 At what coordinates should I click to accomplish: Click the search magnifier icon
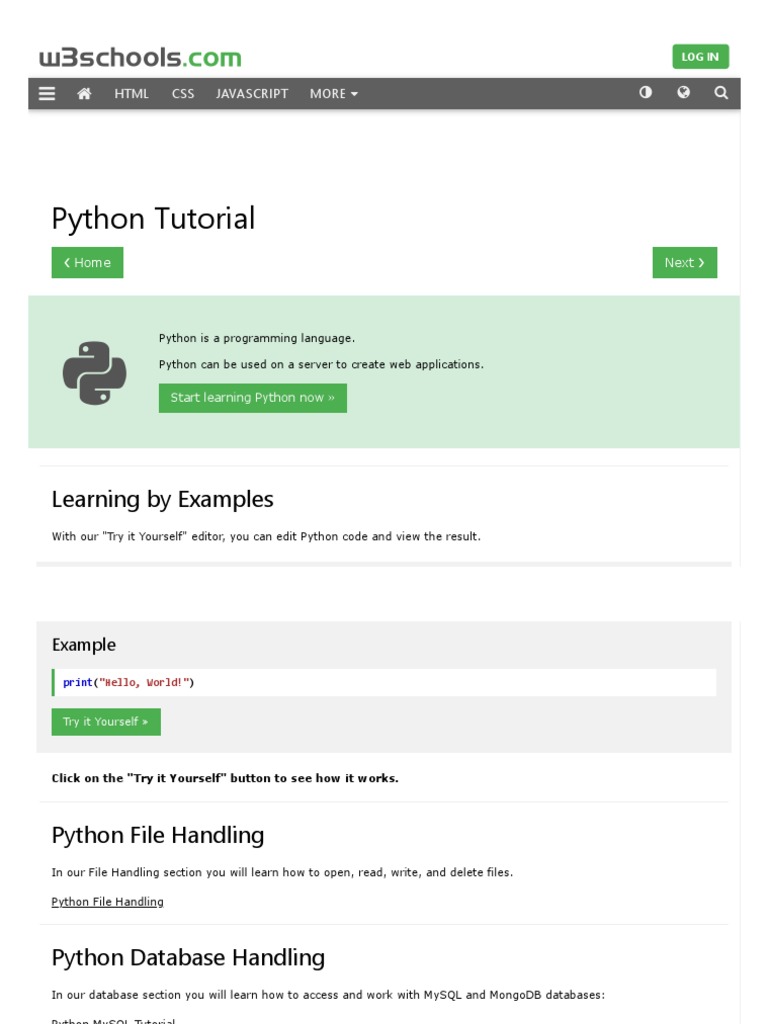pyautogui.click(x=721, y=93)
